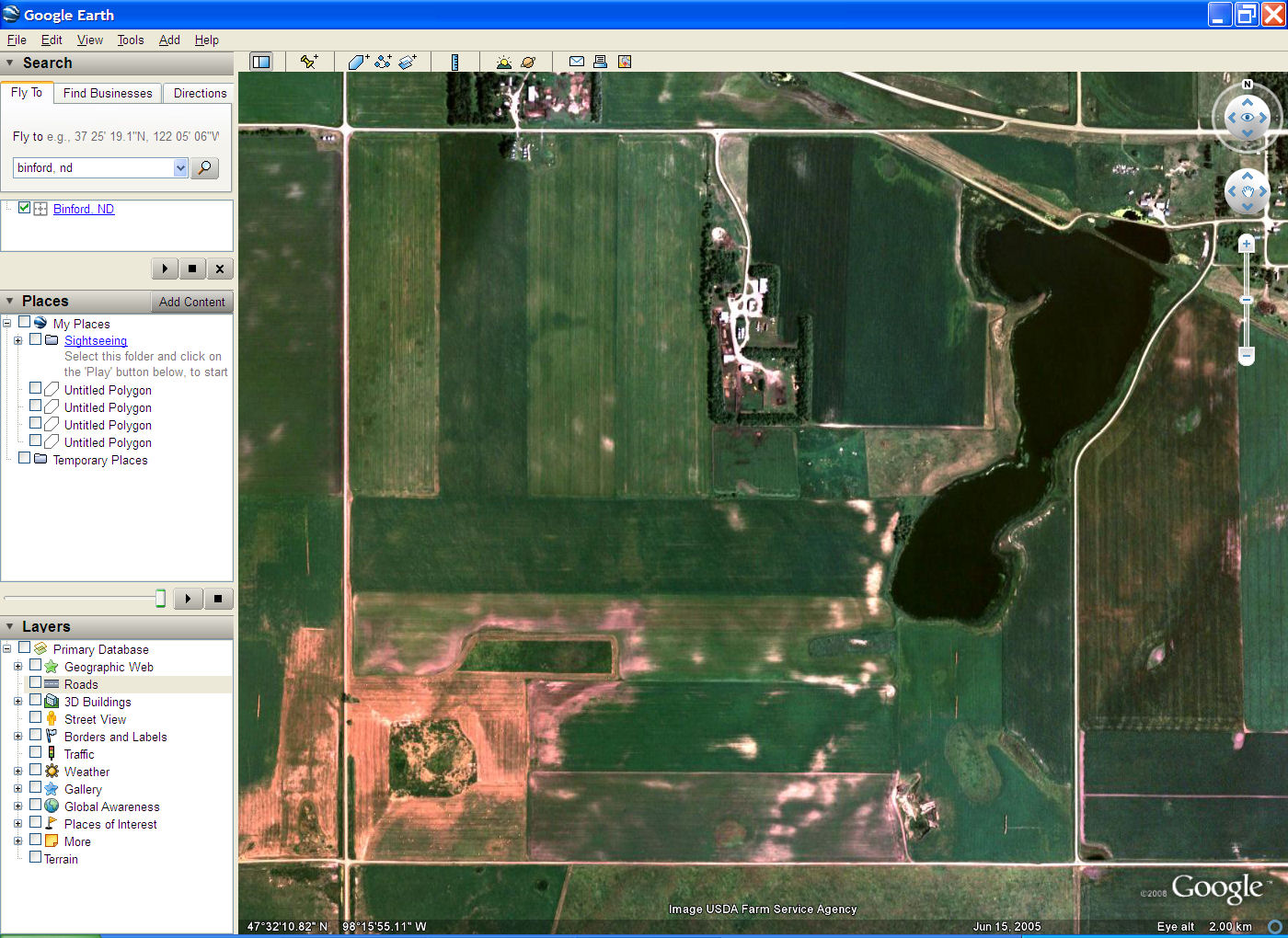The width and height of the screenshot is (1288, 938).
Task: Open the Tools menu
Action: tap(131, 40)
